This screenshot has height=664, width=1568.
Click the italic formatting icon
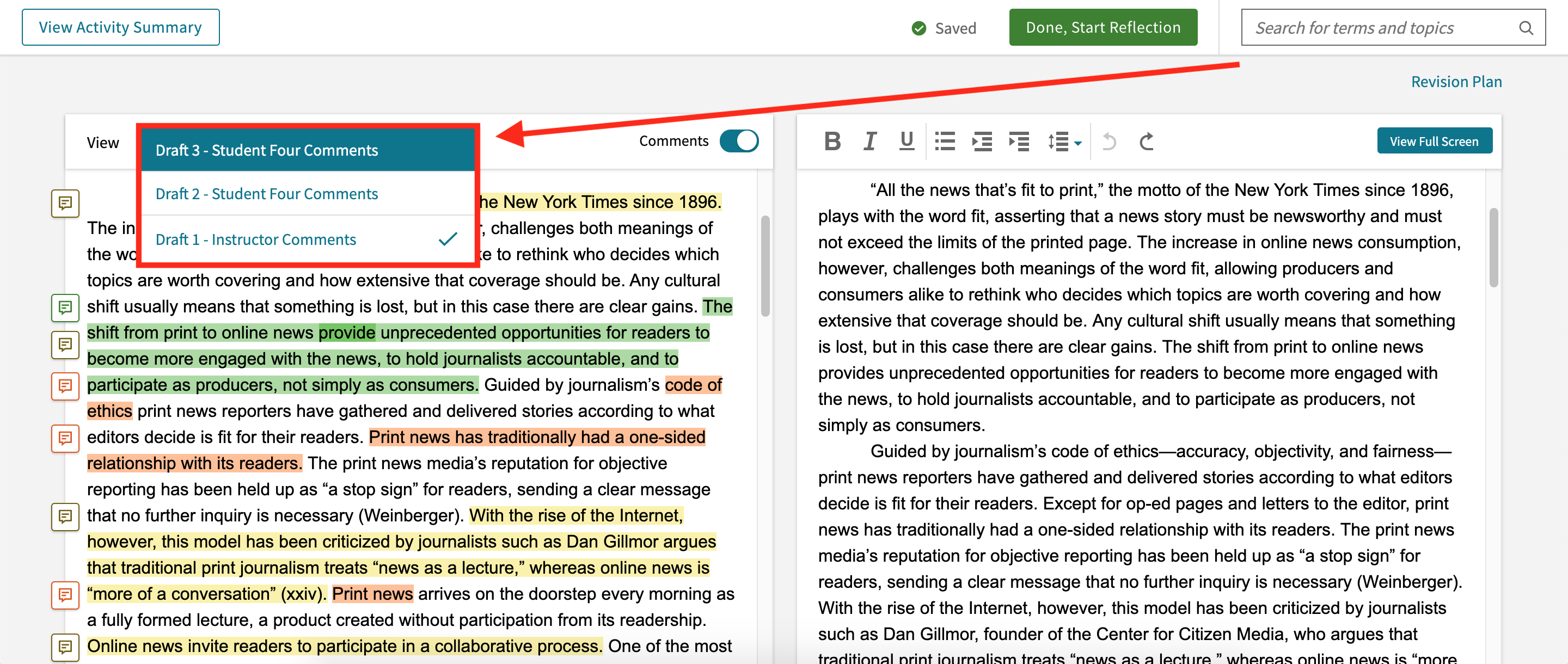870,141
